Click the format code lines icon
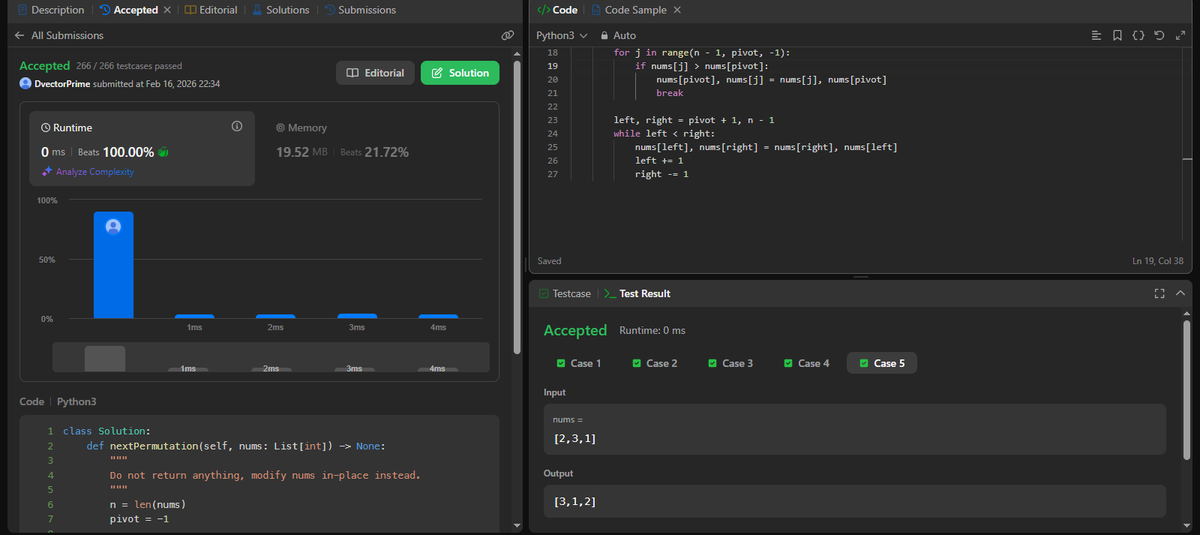 1097,35
